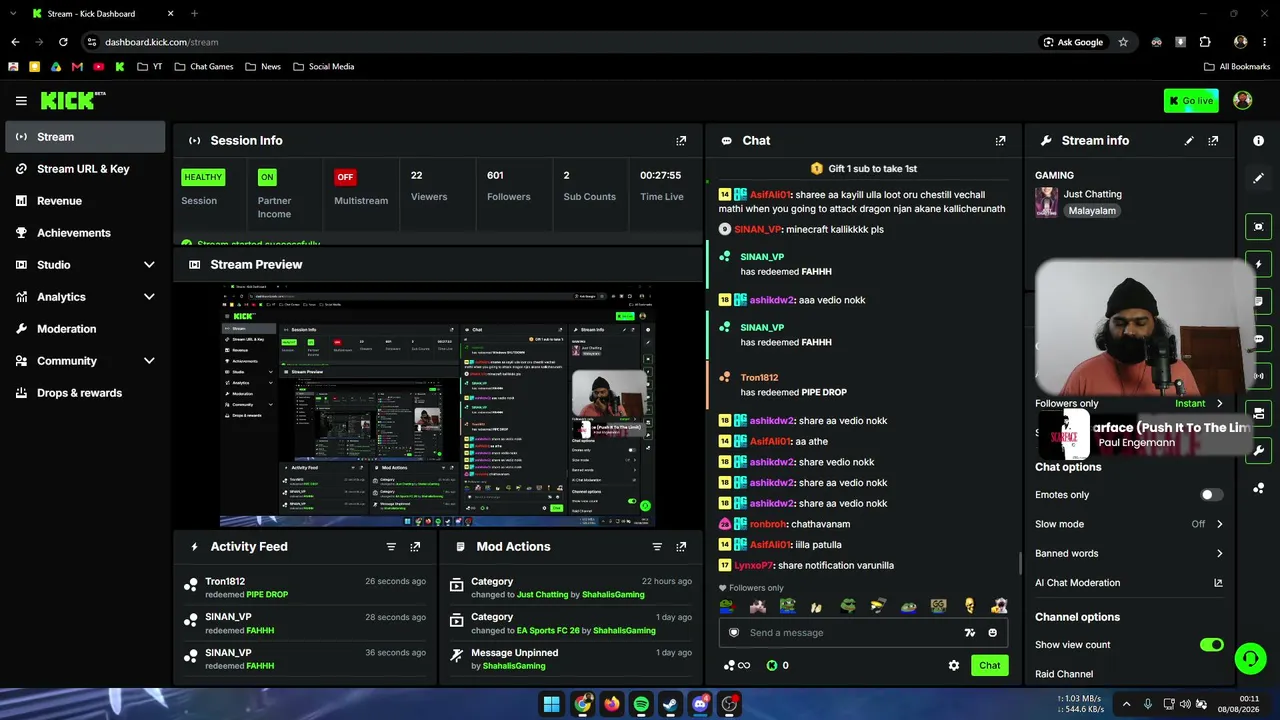
Task: Expand the Studio sidebar section
Action: tap(85, 265)
